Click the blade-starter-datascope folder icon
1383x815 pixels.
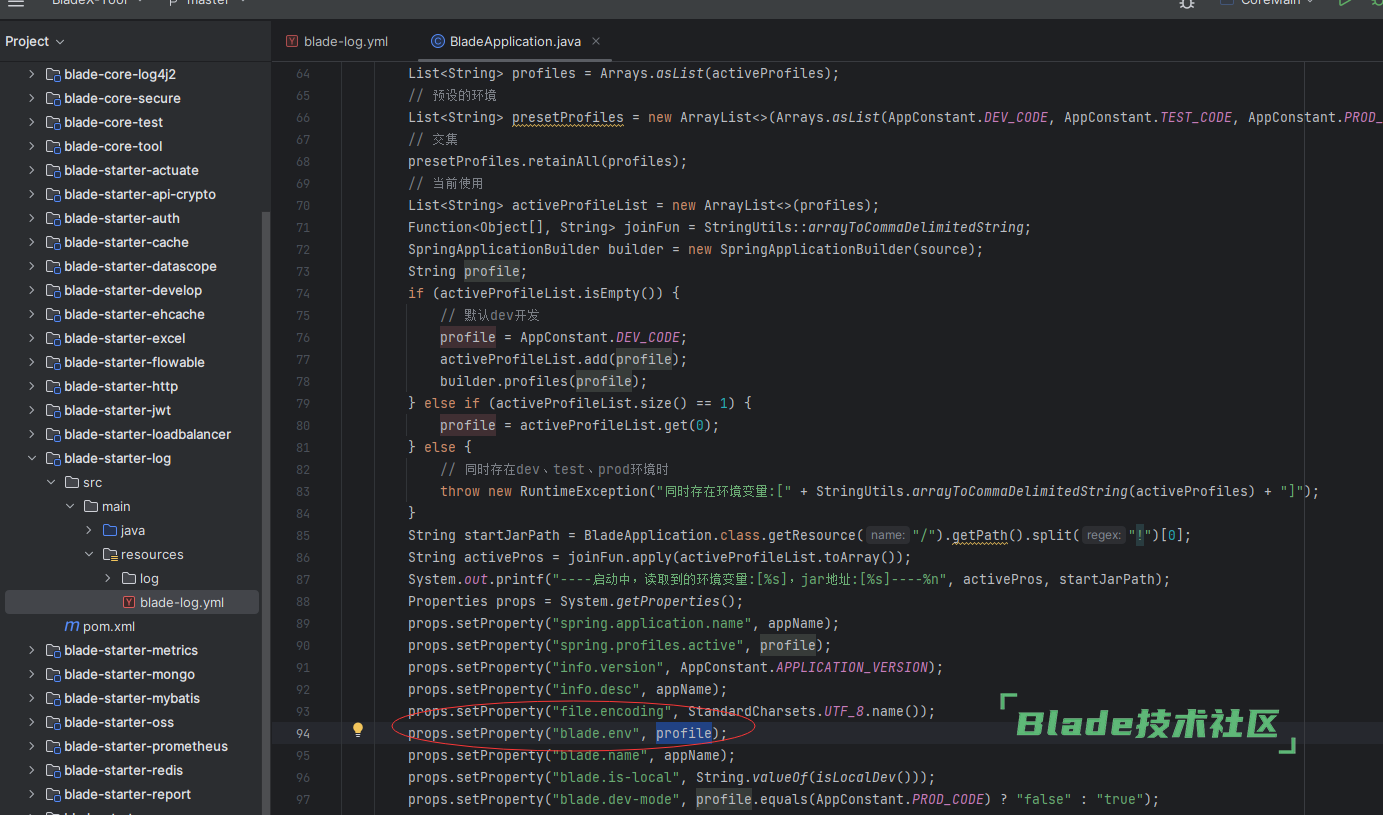coord(54,266)
